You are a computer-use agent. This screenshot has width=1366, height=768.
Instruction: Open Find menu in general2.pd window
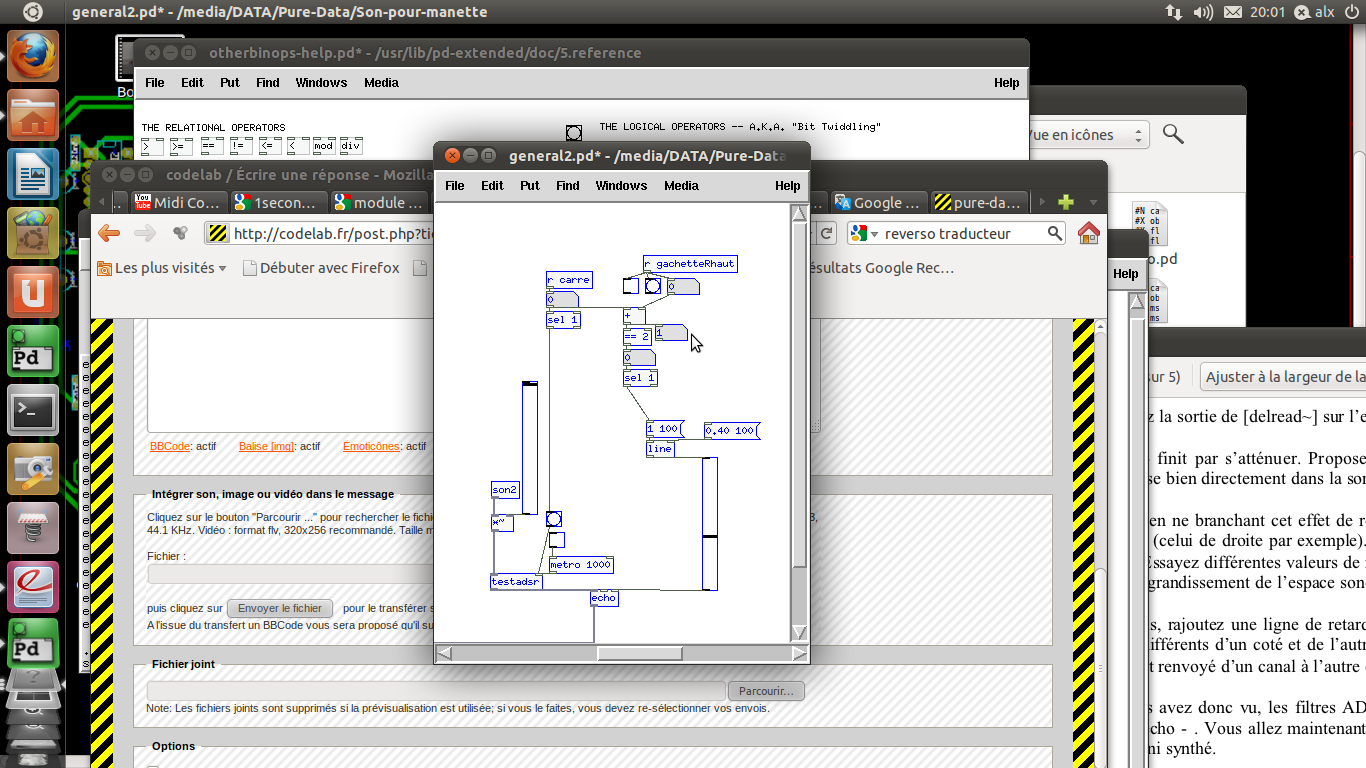point(568,186)
